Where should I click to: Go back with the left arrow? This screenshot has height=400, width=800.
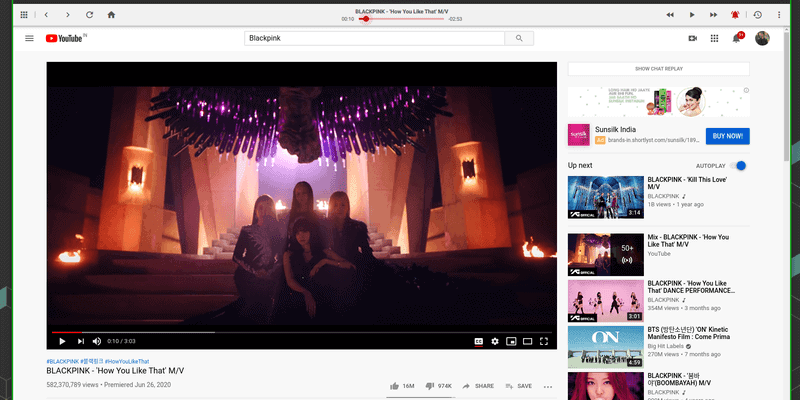[x=46, y=15]
